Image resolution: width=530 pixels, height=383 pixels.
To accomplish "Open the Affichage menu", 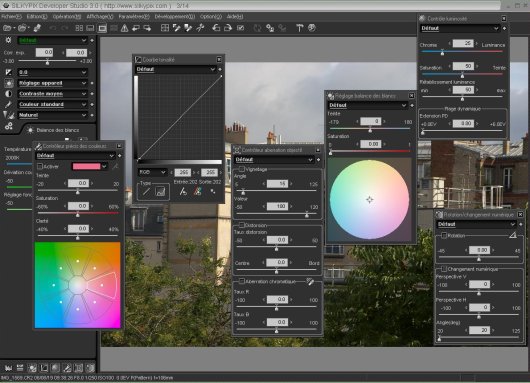I will coord(100,17).
